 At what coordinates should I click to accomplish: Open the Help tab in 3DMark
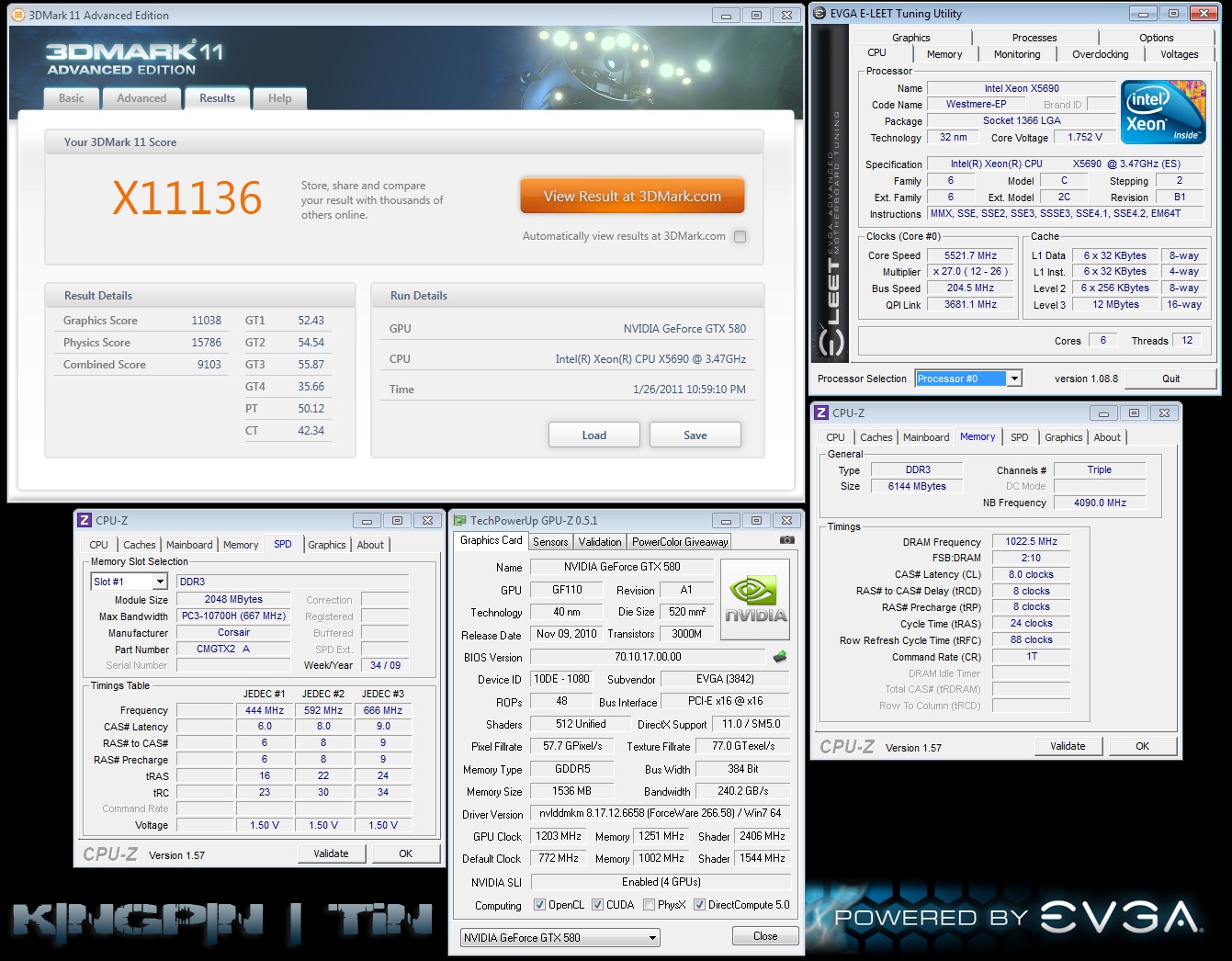[x=279, y=98]
